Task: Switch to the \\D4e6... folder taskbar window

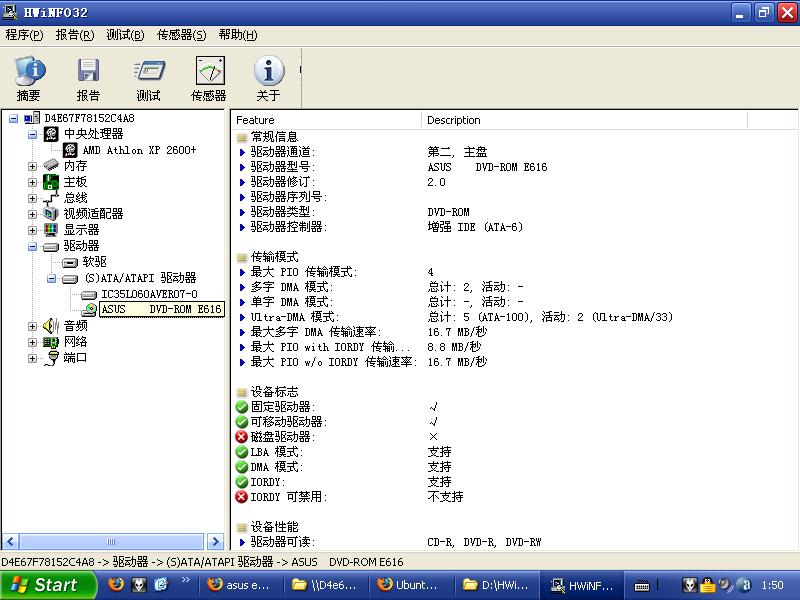Action: 324,585
